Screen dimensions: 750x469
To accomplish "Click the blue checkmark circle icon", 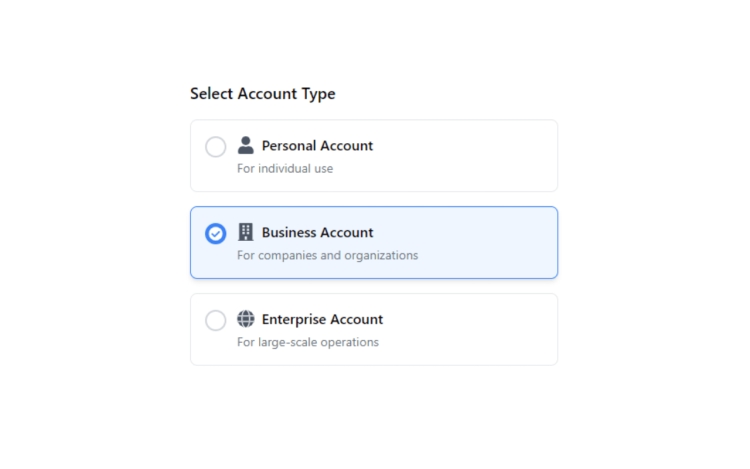I will pos(215,234).
